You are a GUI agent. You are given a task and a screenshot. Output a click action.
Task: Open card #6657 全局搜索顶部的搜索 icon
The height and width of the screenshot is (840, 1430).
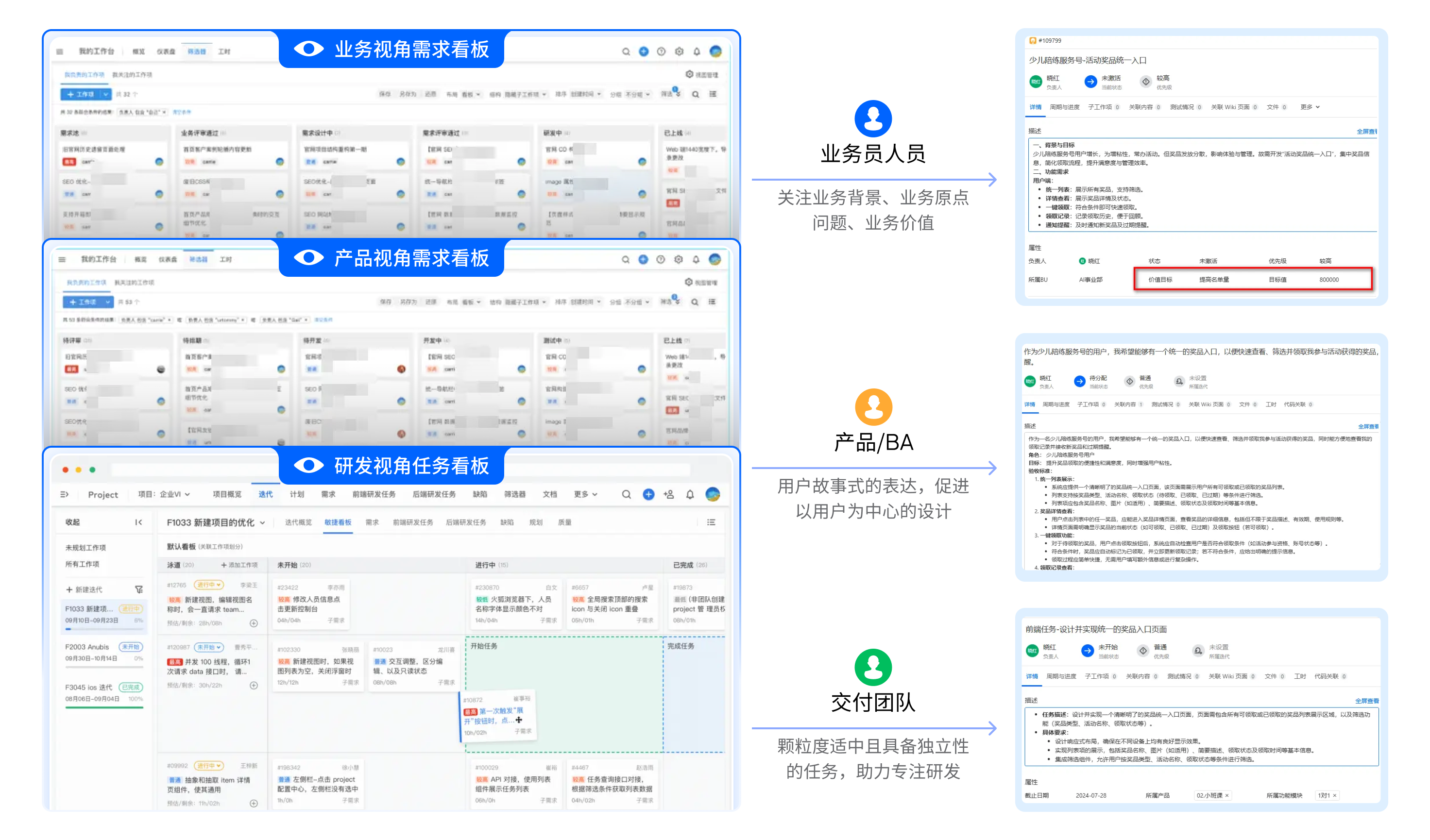click(x=613, y=604)
